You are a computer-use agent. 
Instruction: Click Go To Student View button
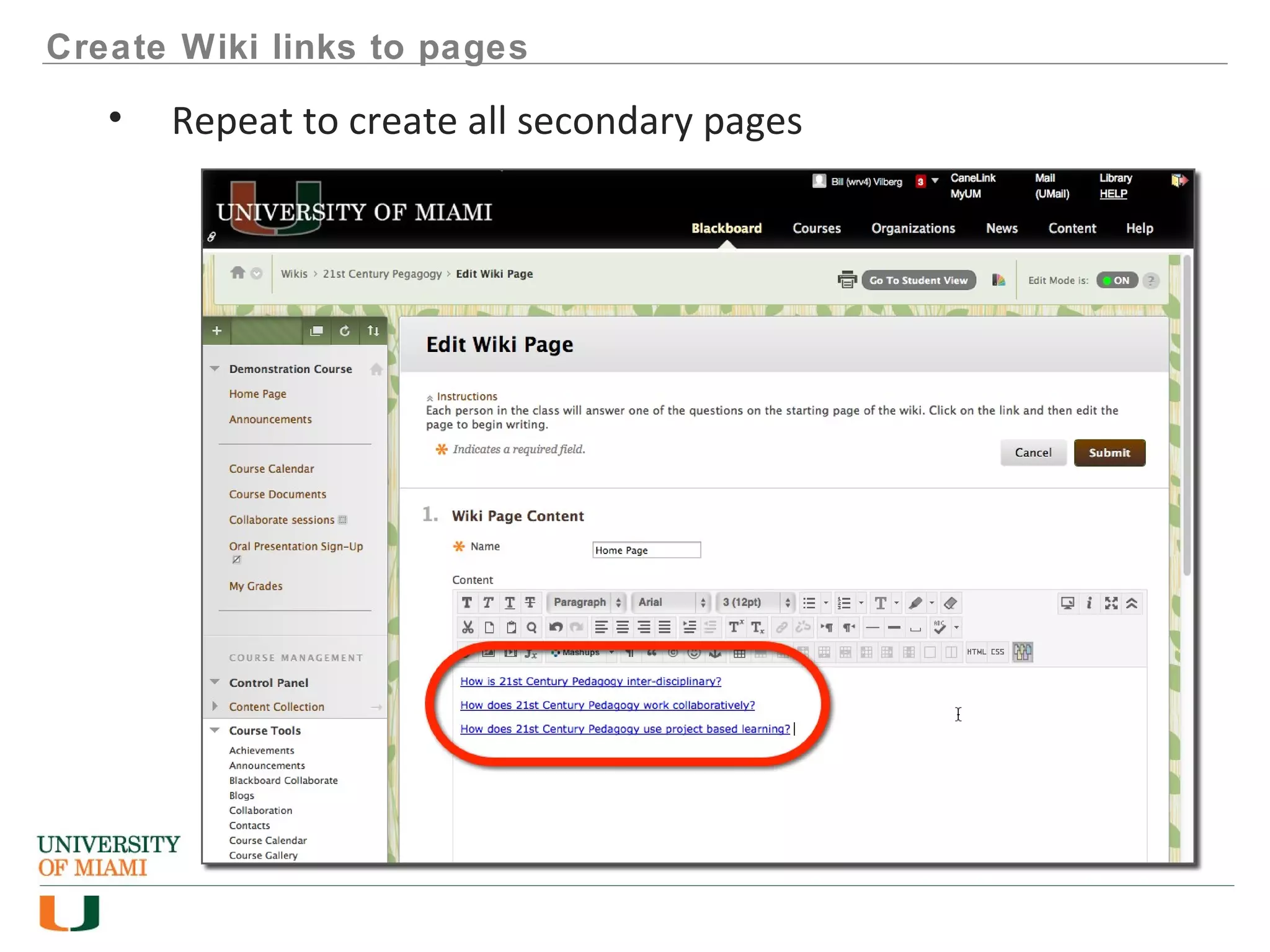(x=918, y=280)
